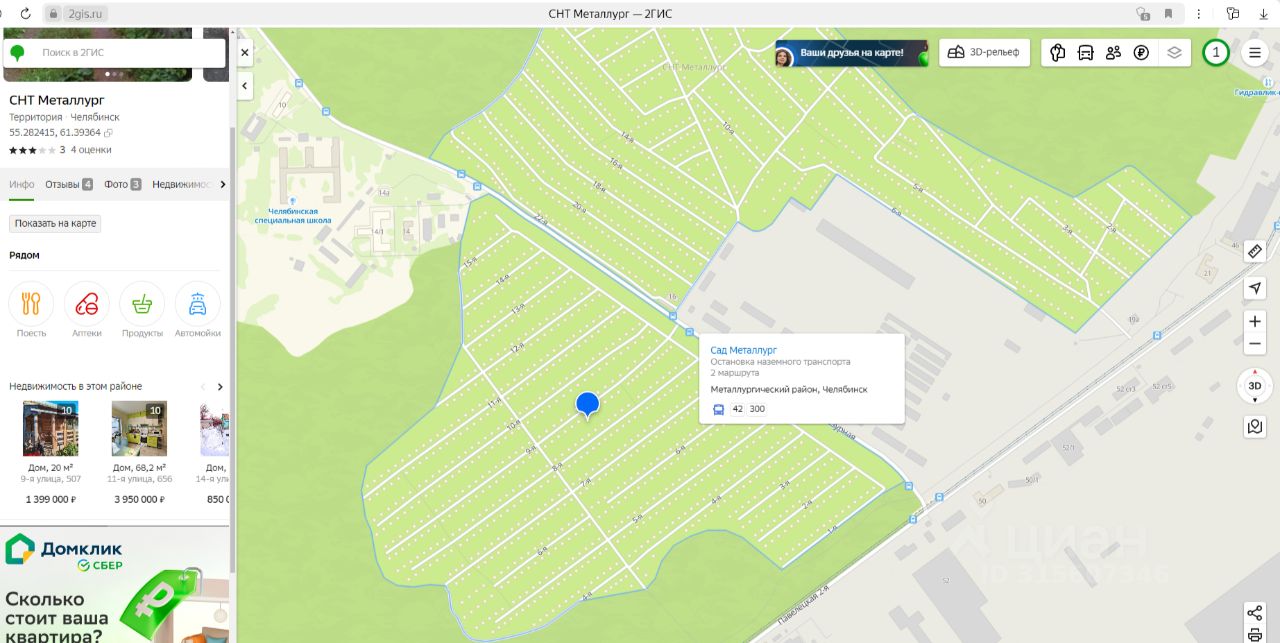1280x643 pixels.
Task: Click the print map icon
Action: pos(1255,634)
